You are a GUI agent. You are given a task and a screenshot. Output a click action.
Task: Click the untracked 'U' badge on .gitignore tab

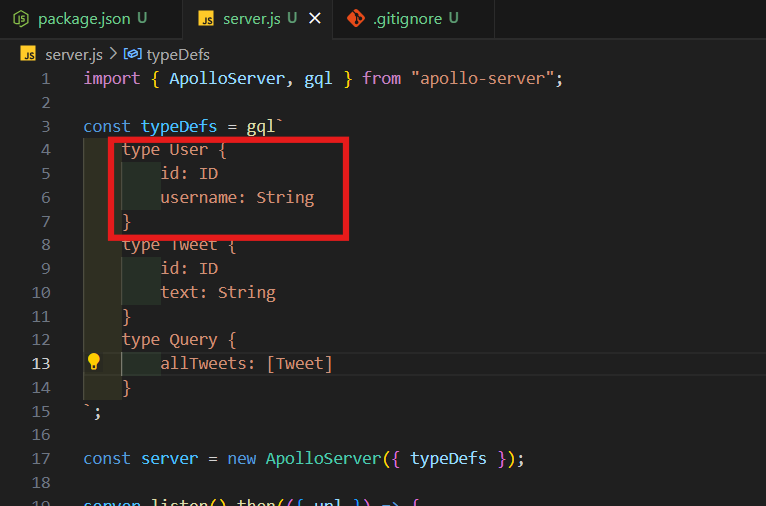(x=453, y=19)
